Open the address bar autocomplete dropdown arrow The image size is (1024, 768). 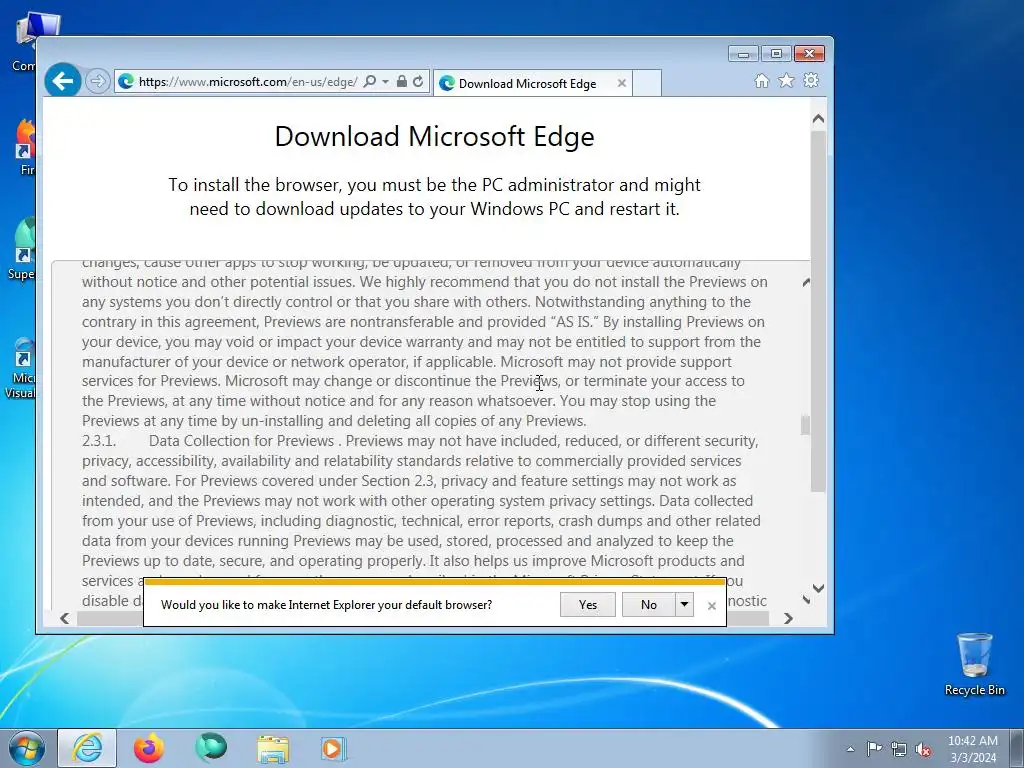pyautogui.click(x=385, y=82)
